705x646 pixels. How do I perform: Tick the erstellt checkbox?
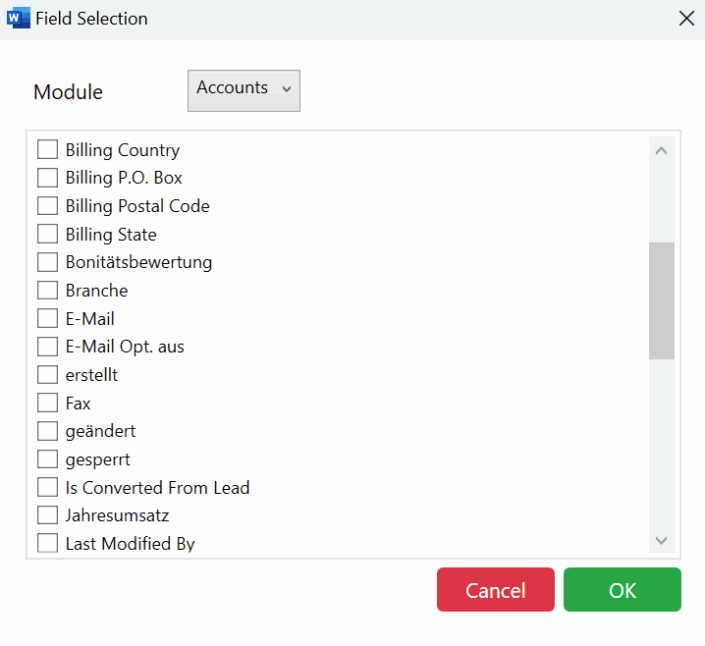(47, 374)
